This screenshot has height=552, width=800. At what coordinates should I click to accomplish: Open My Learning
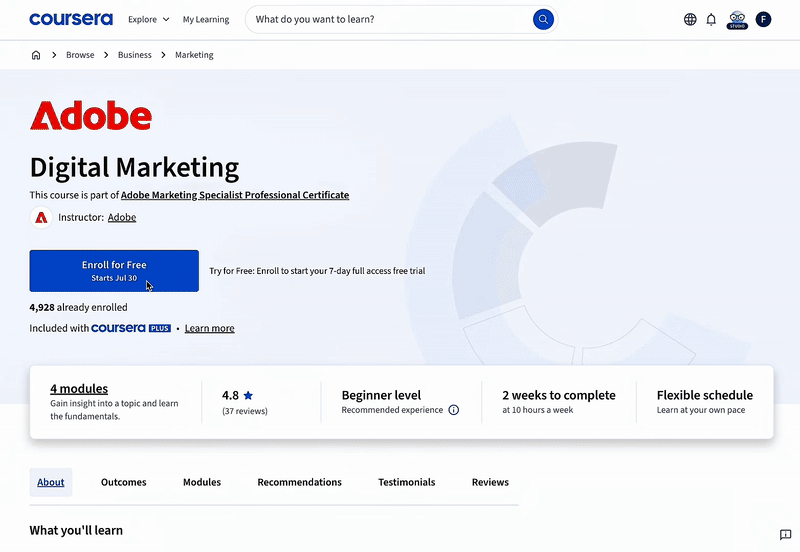[x=206, y=19]
